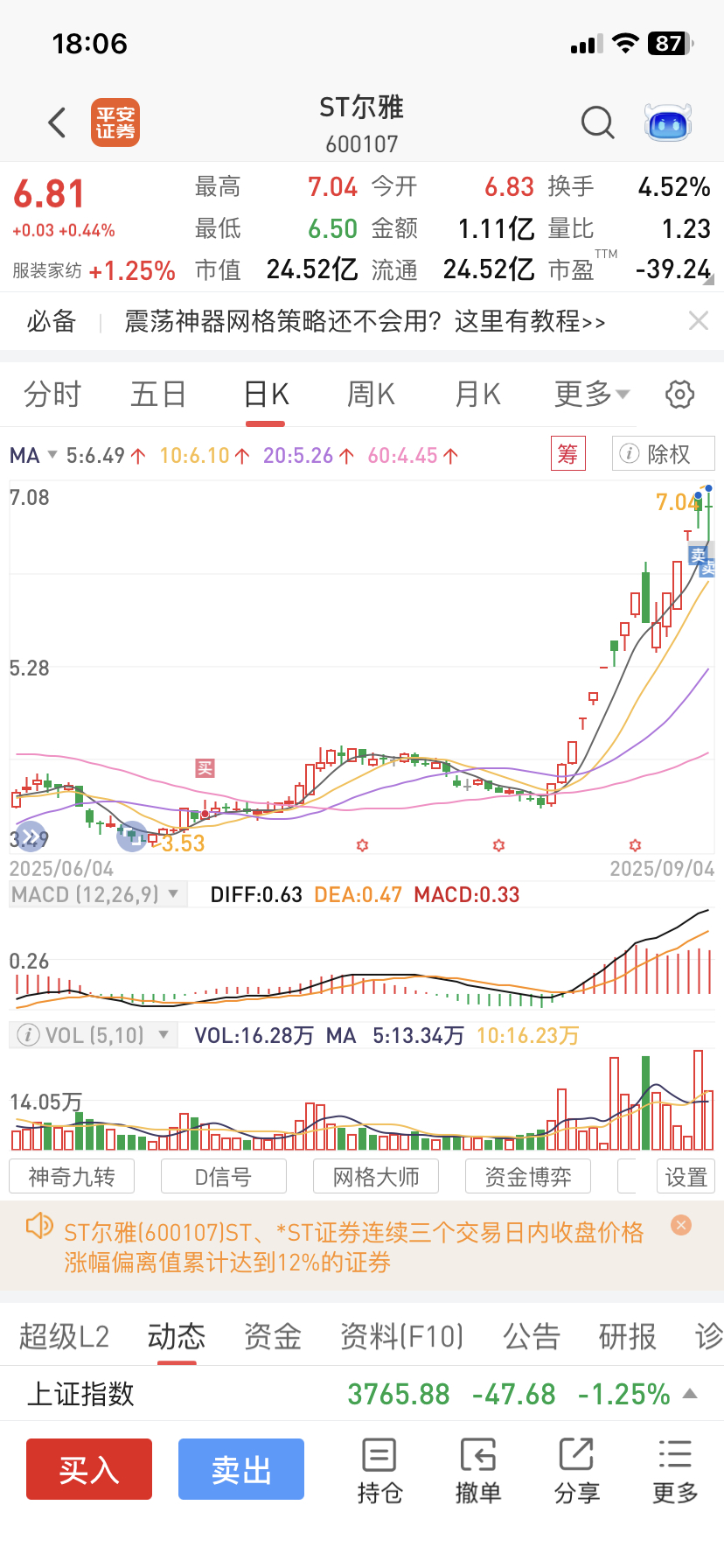724x1568 pixels.
Task: Switch to 分时 chart tab
Action: (52, 395)
